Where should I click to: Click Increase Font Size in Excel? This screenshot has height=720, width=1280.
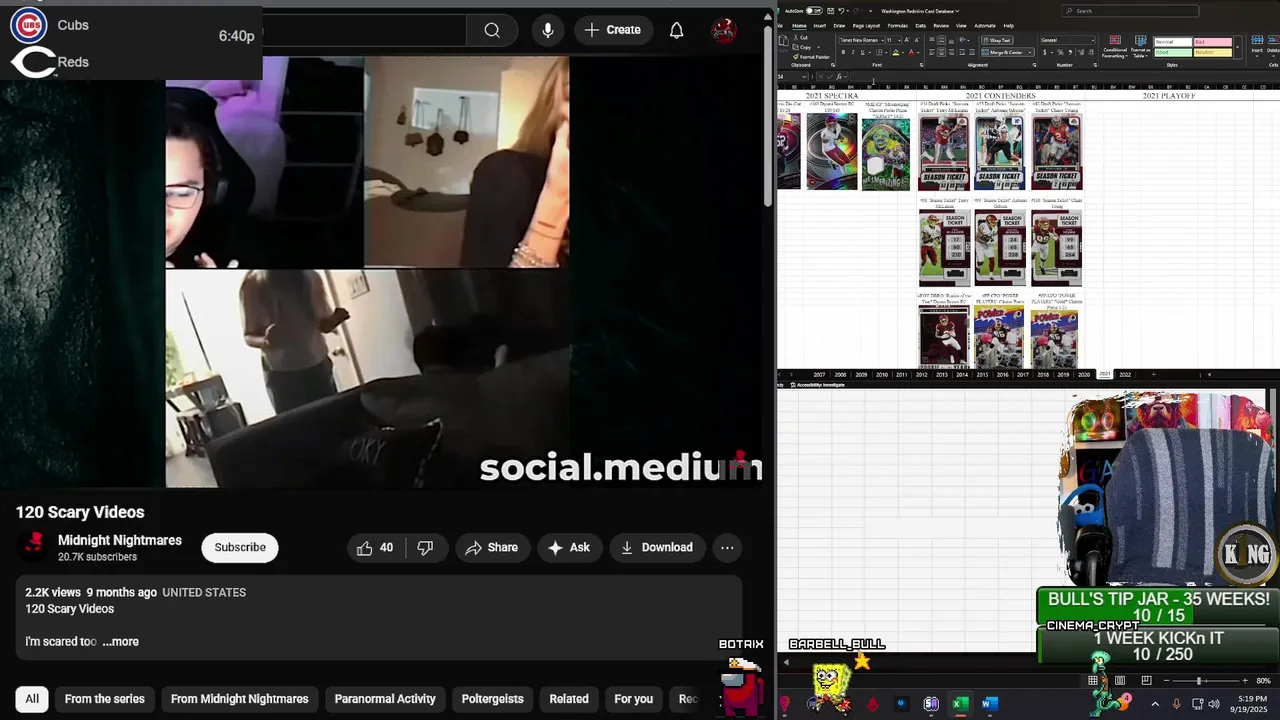click(x=907, y=40)
